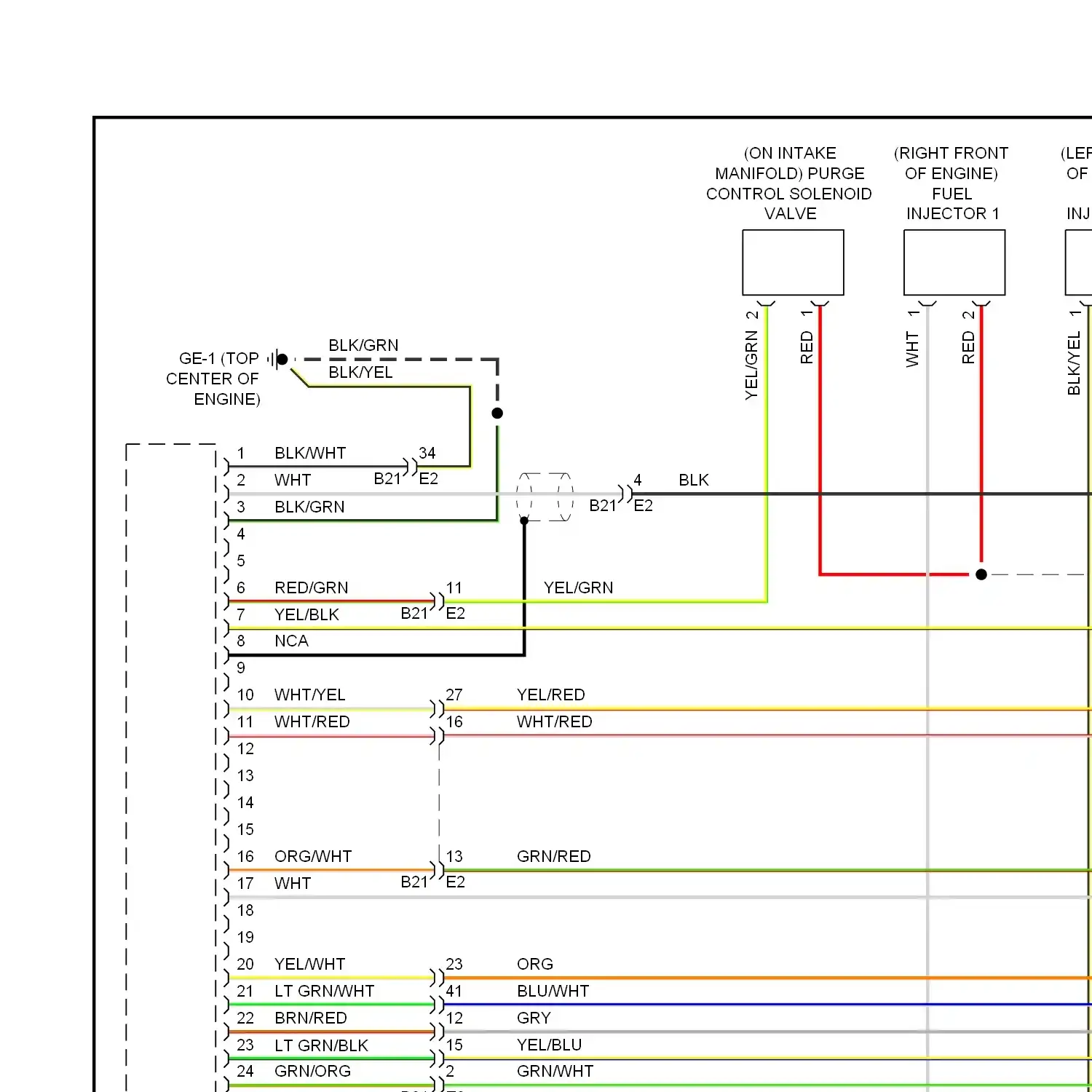Click the red wire splice dot below Fuel Injector 1

(981, 574)
